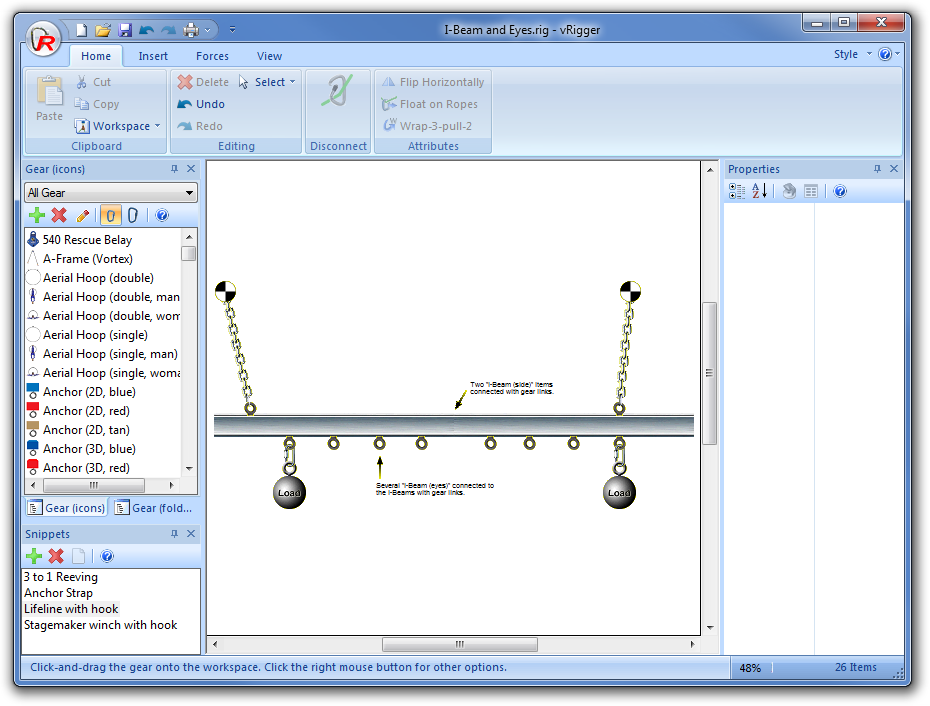The image size is (930, 706).
Task: Click the vRigger application logo button
Action: tap(44, 41)
